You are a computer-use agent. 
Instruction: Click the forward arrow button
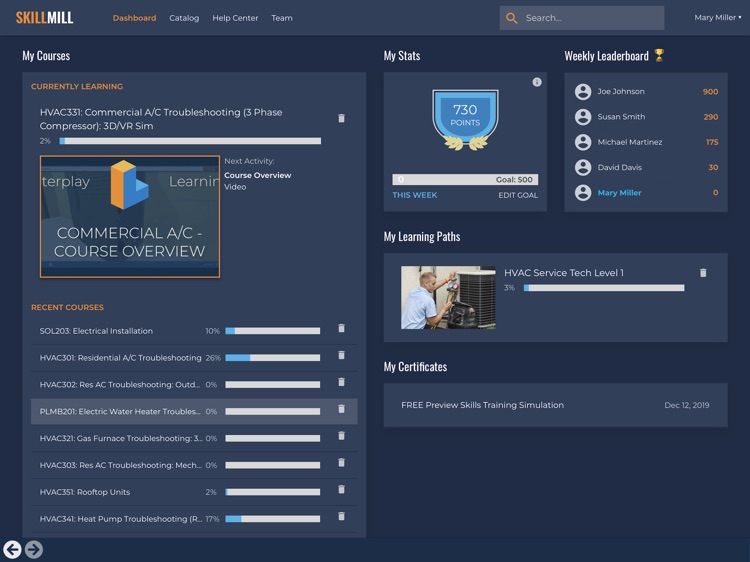[x=33, y=550]
